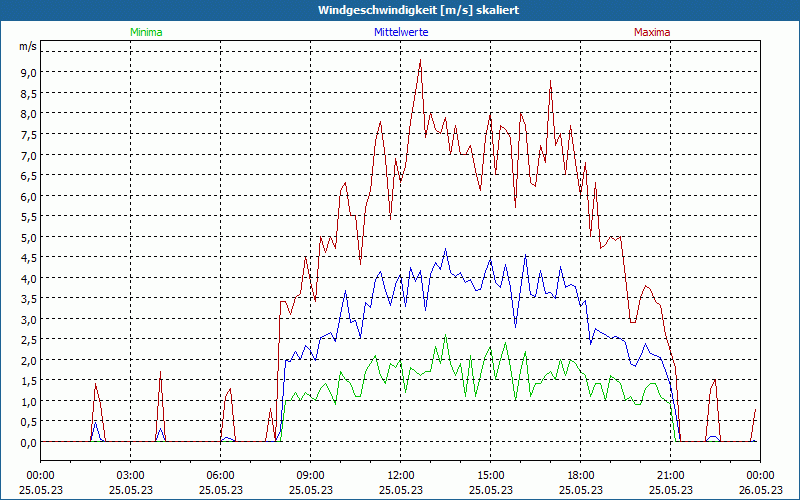Click the 7,0 y-axis value
Screen dimensions: 800x500
tap(29, 155)
